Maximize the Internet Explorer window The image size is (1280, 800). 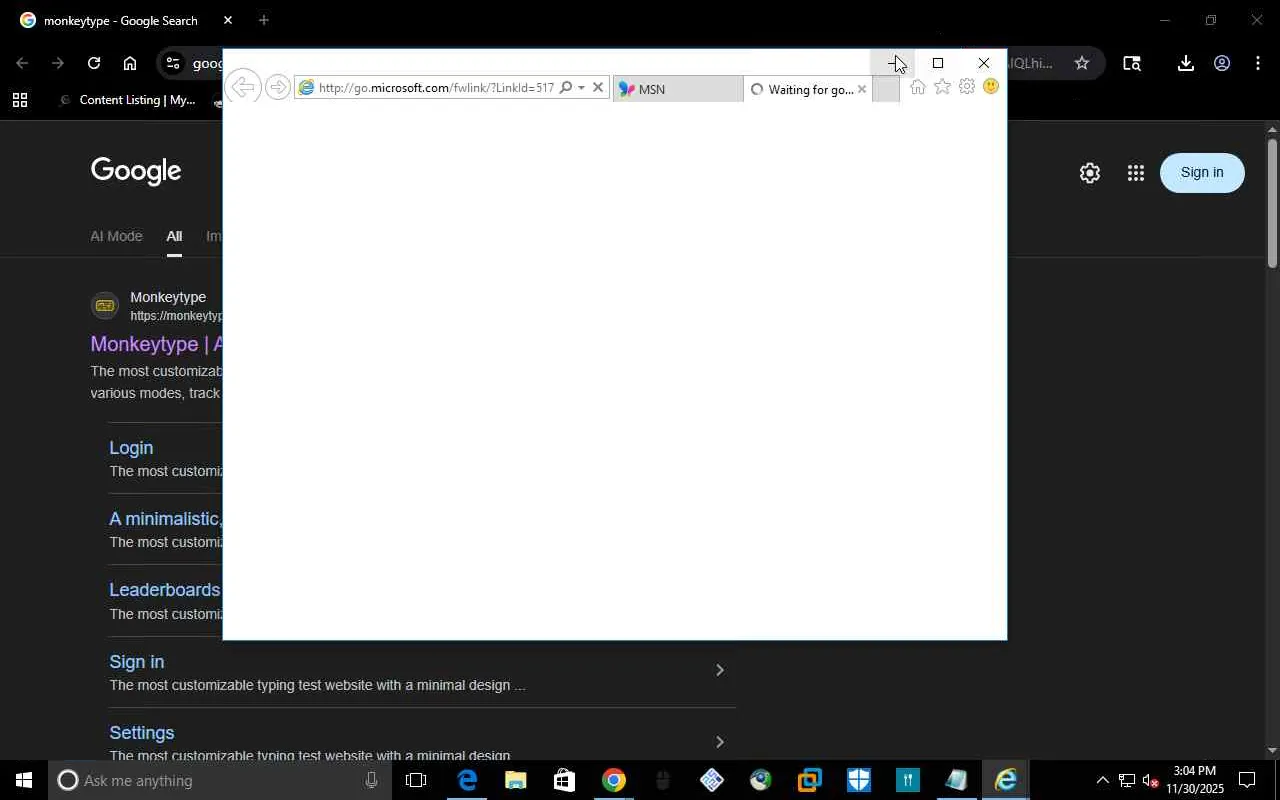[938, 63]
